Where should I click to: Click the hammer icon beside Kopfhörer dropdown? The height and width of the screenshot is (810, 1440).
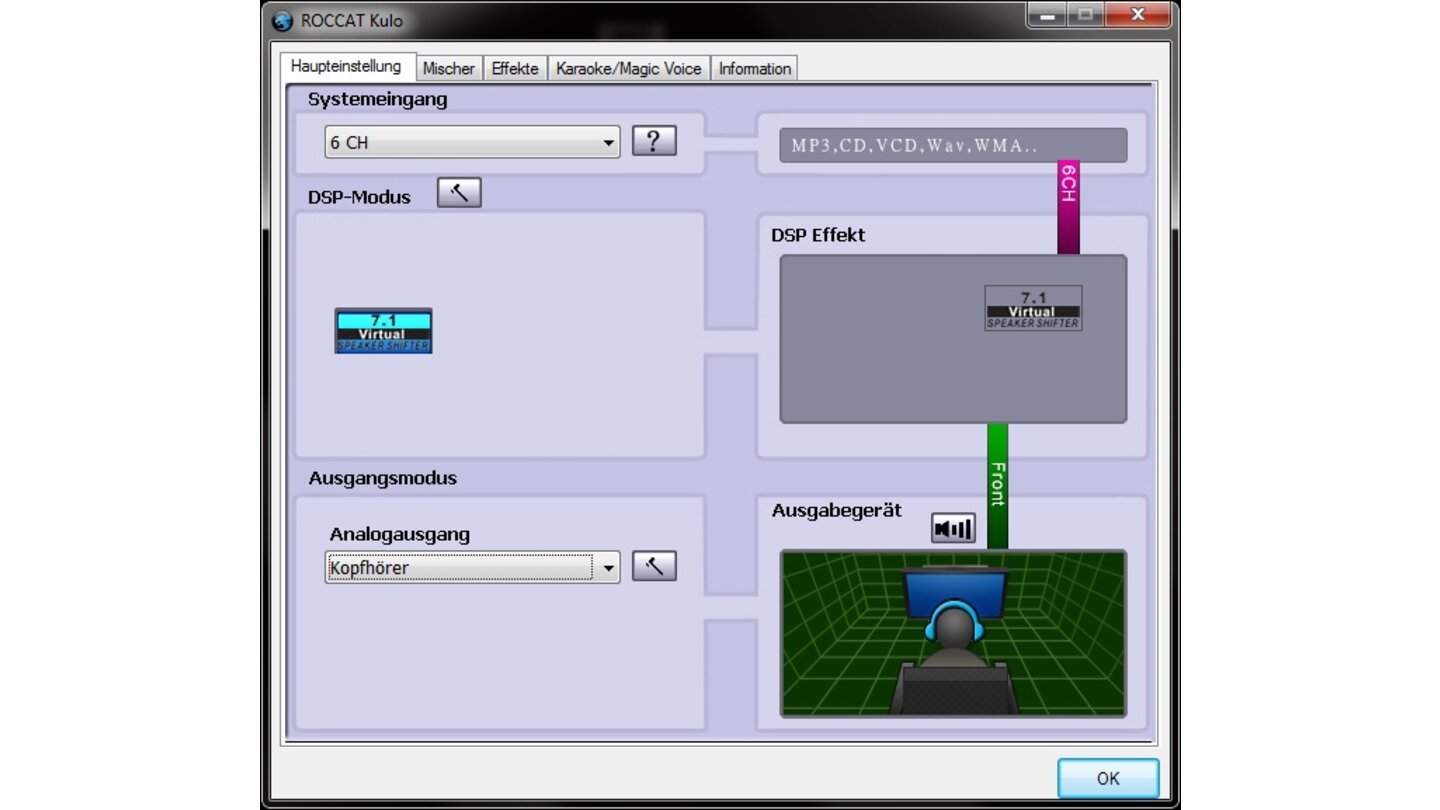coord(654,566)
